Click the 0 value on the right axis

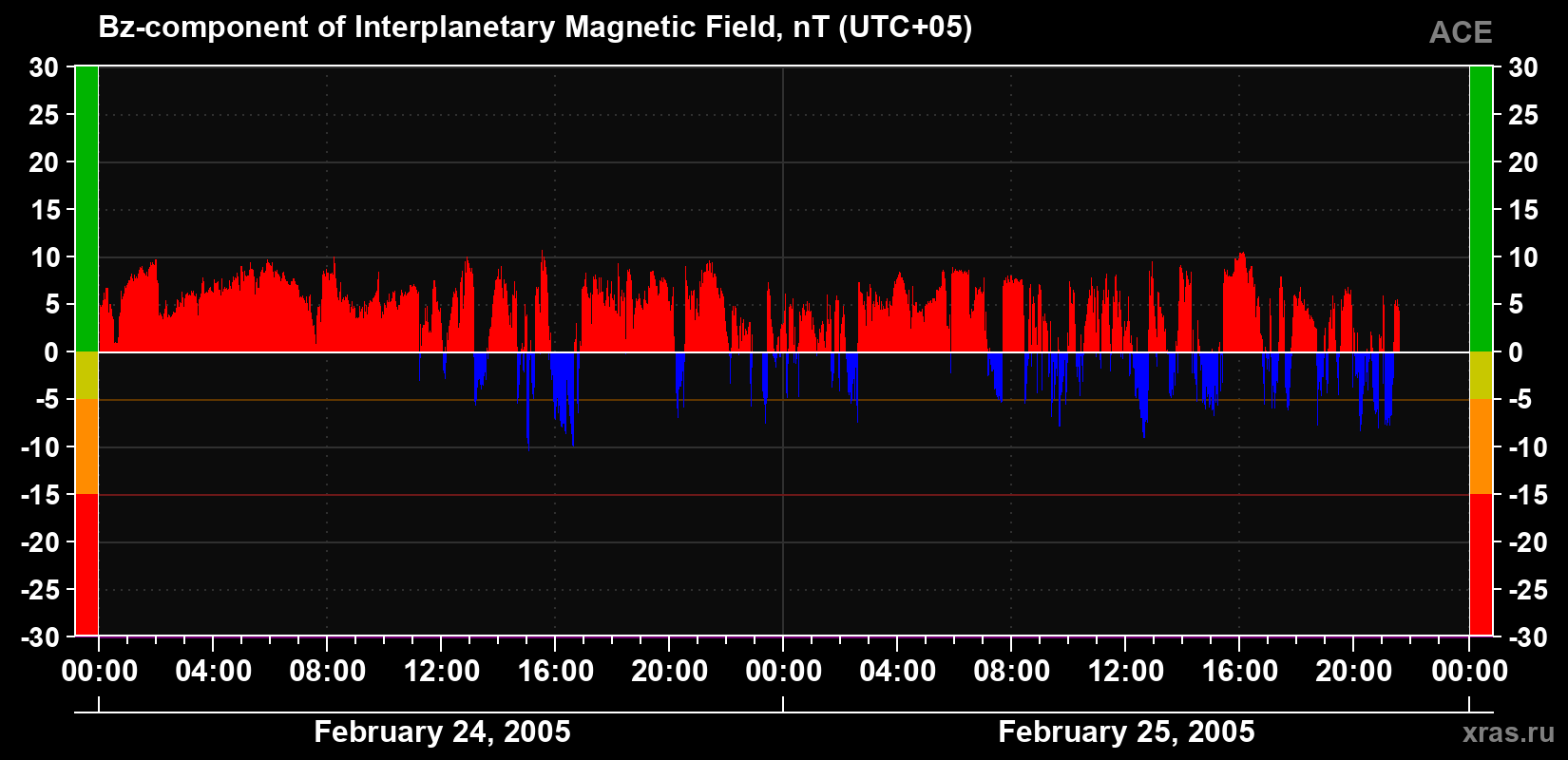click(1516, 352)
